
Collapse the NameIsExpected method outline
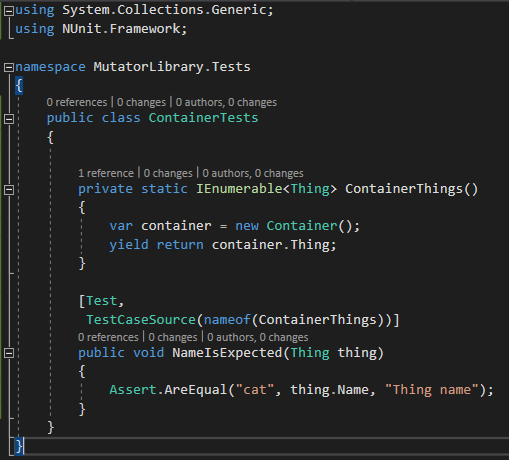coord(9,353)
